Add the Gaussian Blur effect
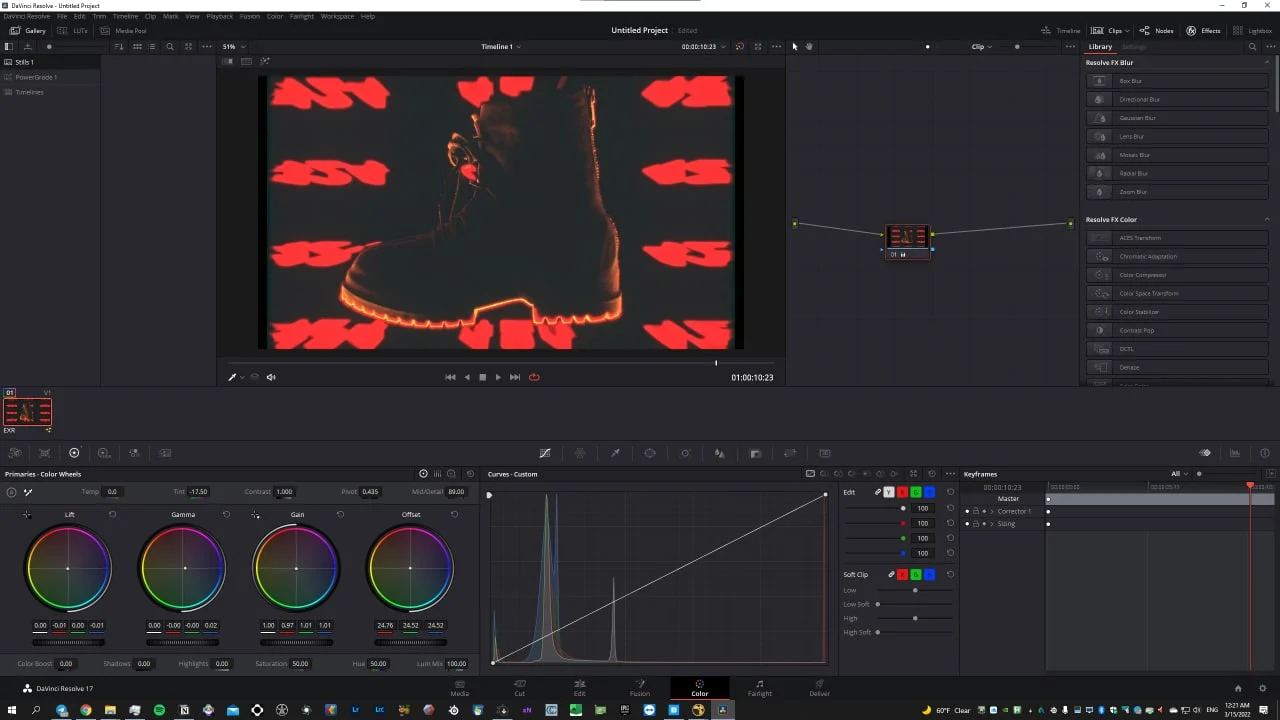This screenshot has width=1280, height=720. 1177,118
